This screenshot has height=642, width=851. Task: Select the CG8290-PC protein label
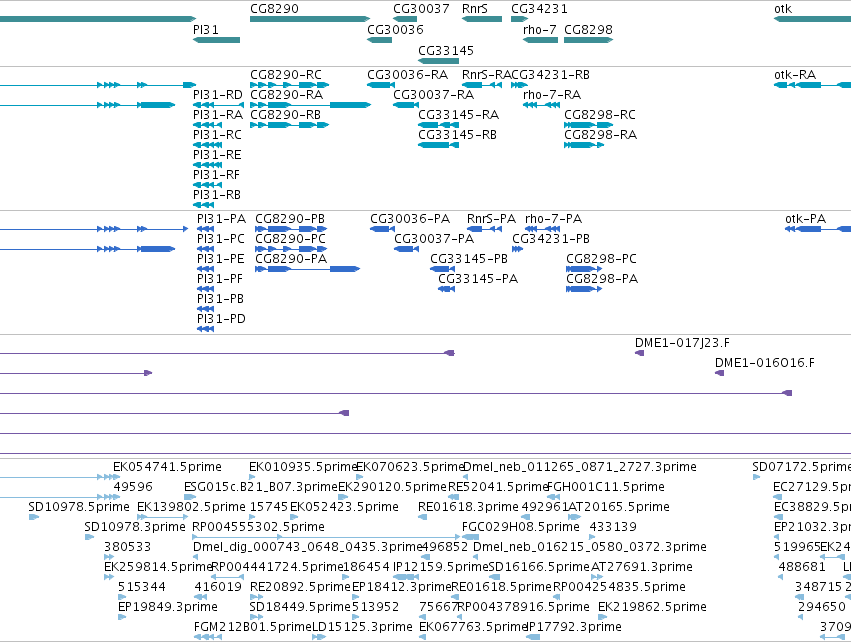pyautogui.click(x=290, y=239)
